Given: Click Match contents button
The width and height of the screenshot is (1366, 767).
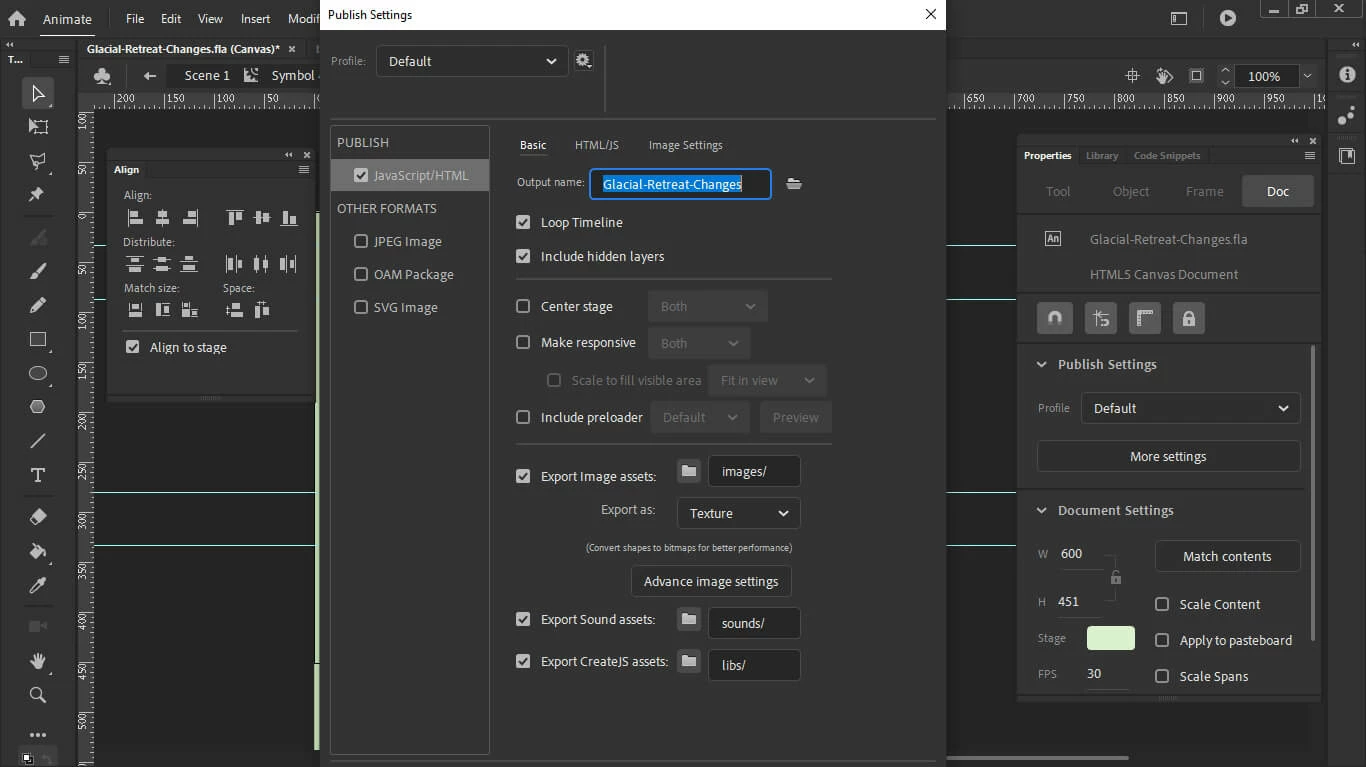Looking at the screenshot, I should point(1227,556).
